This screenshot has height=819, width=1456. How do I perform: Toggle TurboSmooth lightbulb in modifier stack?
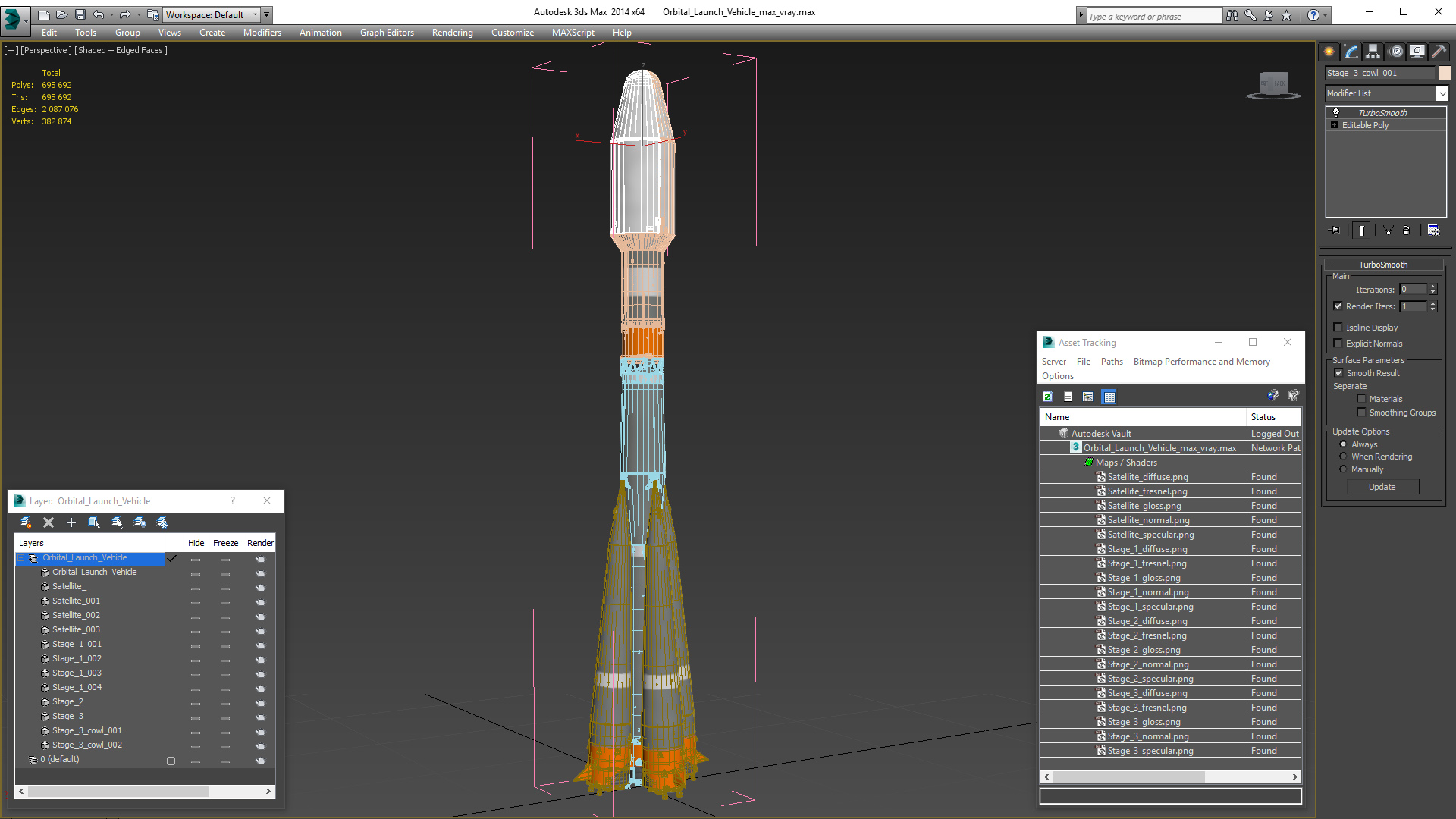click(1336, 112)
